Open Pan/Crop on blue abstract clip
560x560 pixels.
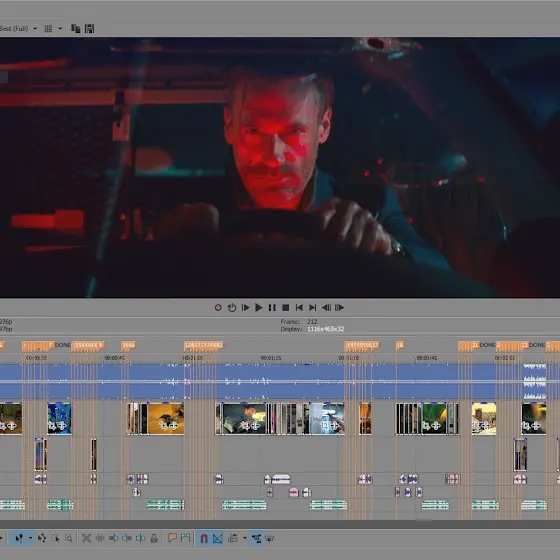tap(52, 425)
